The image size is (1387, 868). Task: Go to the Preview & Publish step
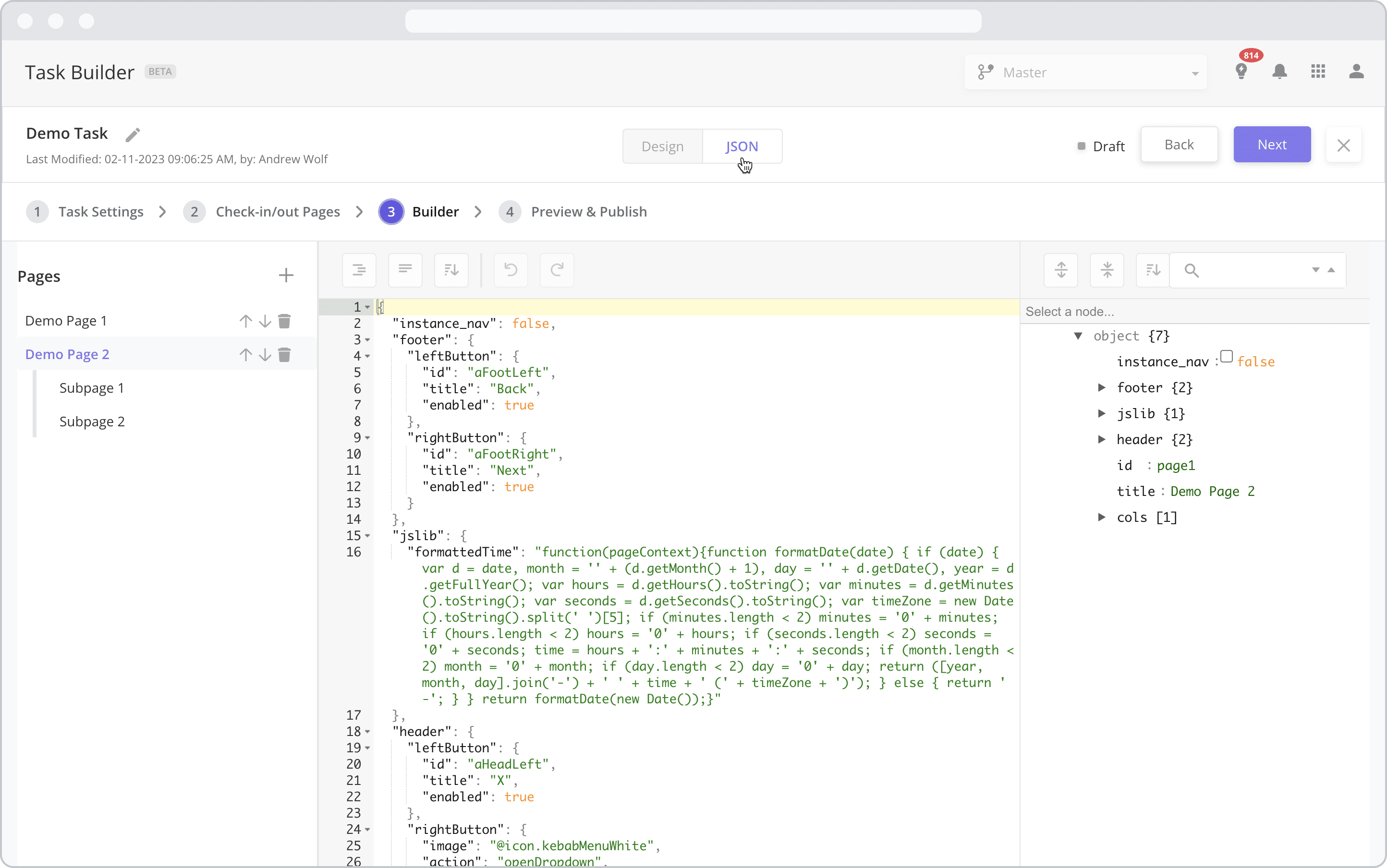pos(589,212)
